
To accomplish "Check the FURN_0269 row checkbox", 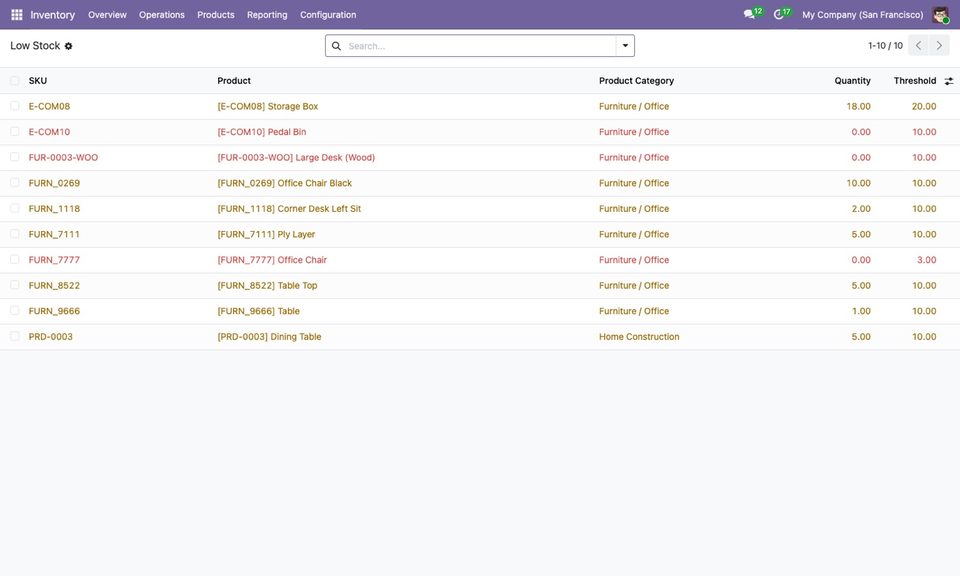I will coord(15,183).
